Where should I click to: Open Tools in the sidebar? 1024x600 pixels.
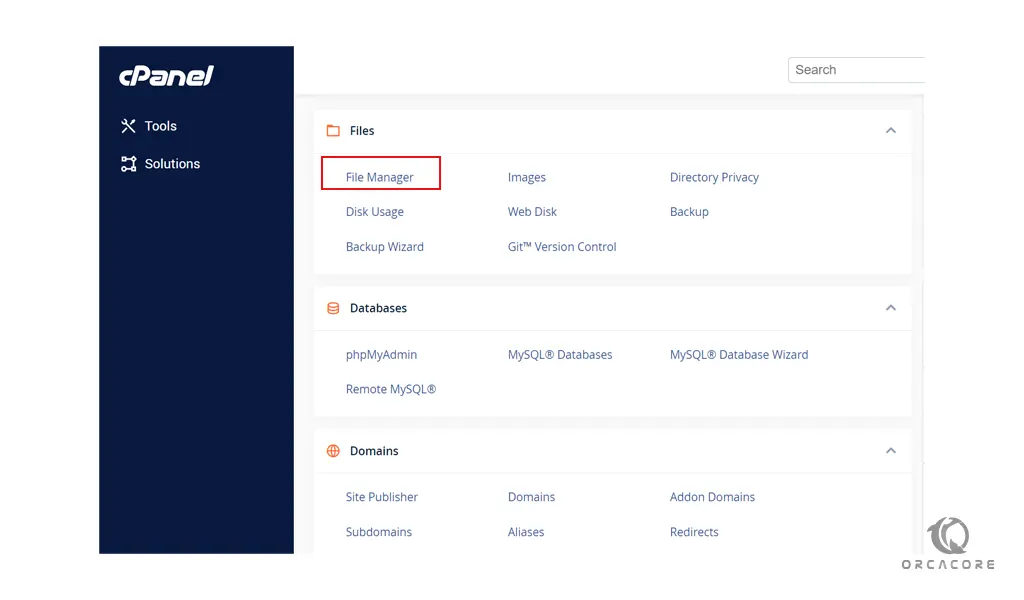pyautogui.click(x=161, y=126)
